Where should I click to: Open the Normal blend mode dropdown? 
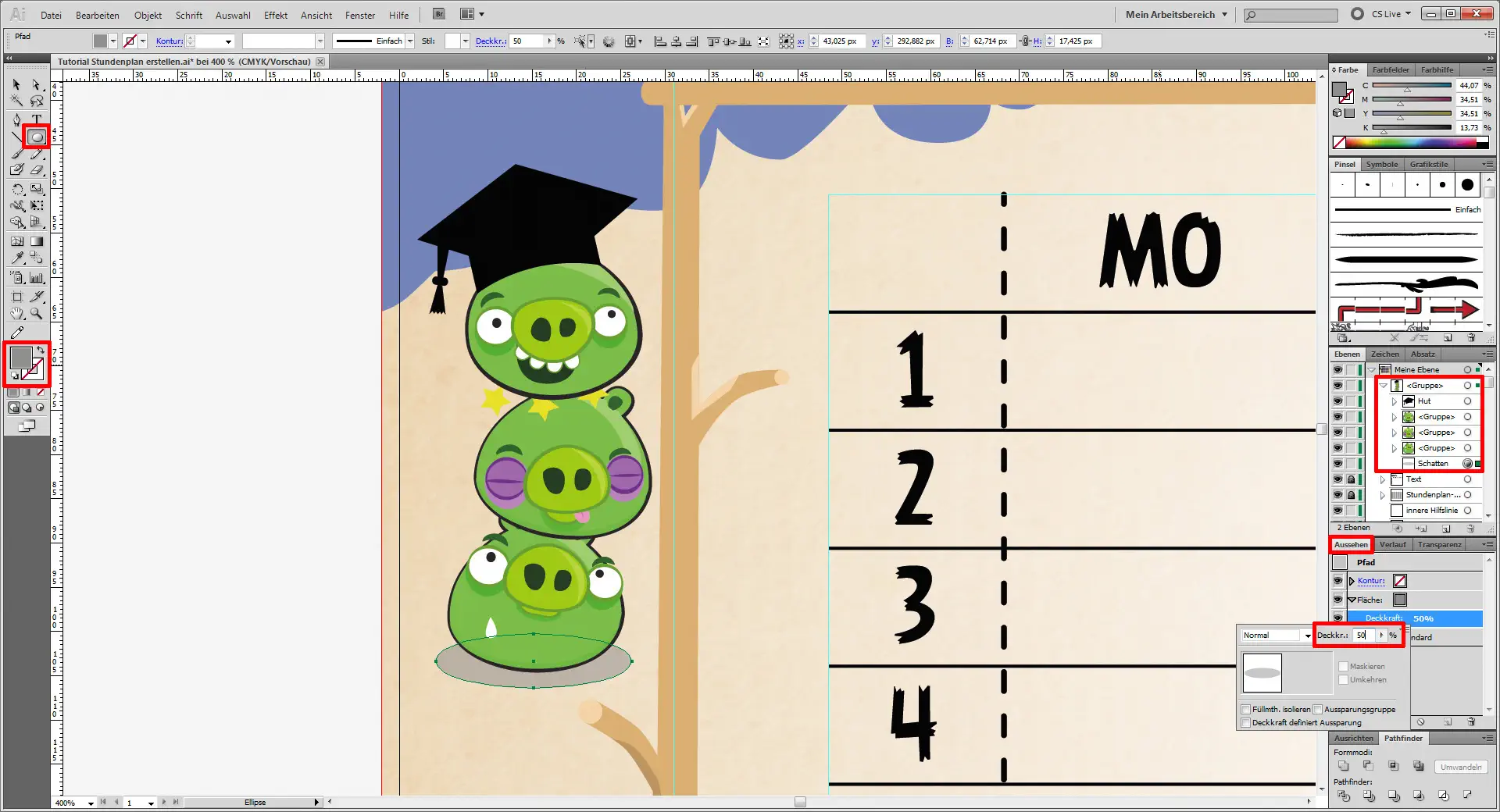point(1307,636)
